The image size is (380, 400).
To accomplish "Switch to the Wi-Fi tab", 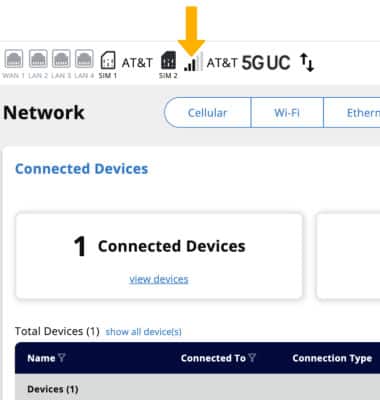I will point(287,113).
